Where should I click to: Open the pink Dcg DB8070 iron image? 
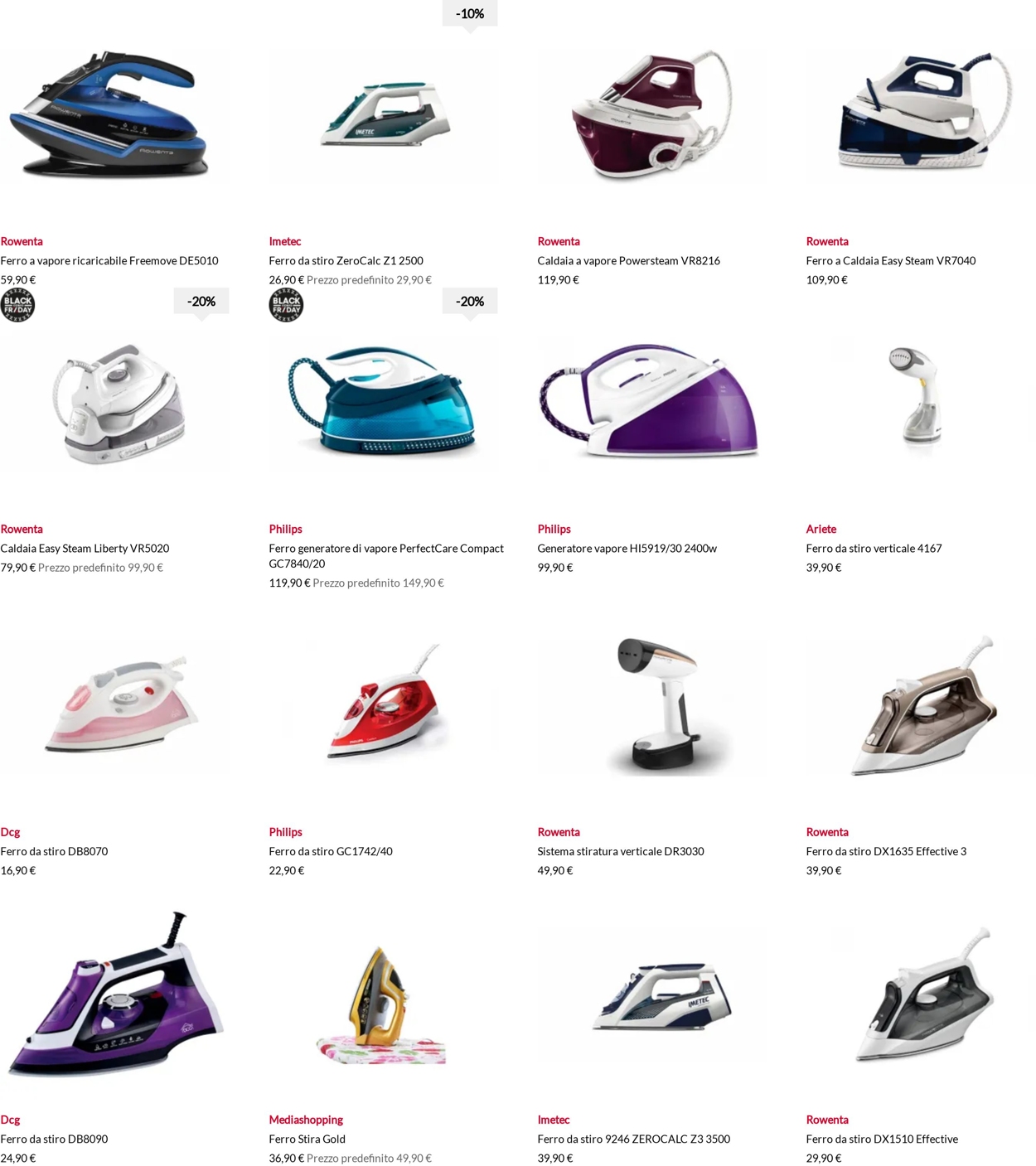click(121, 704)
